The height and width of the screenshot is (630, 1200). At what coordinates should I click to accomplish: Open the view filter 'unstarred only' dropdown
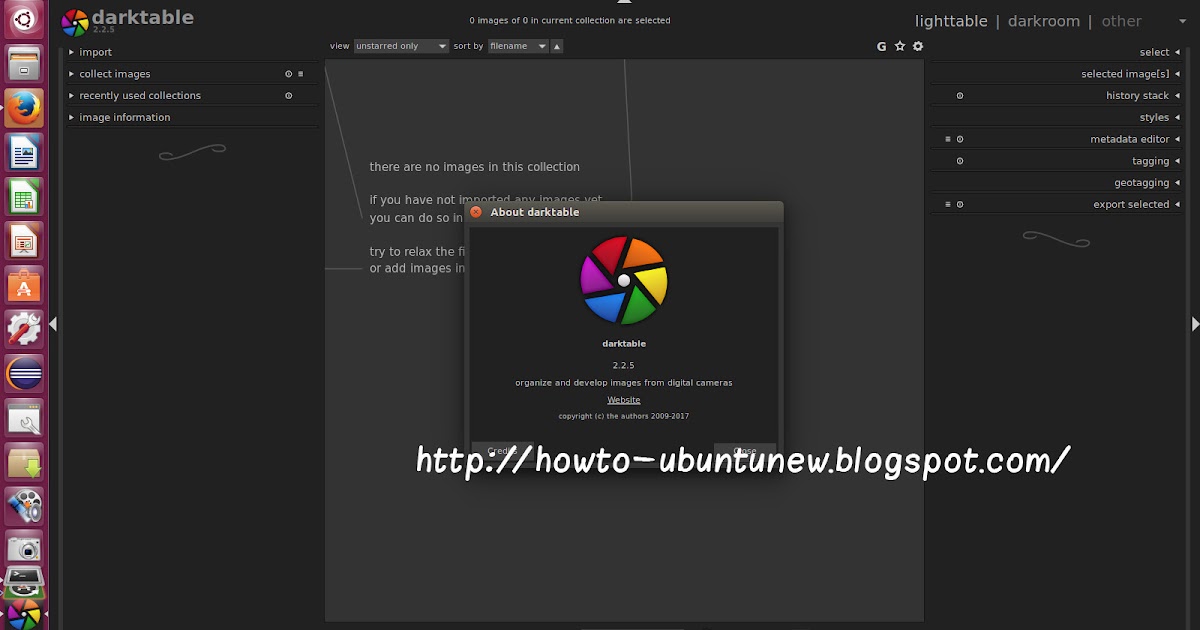(402, 46)
